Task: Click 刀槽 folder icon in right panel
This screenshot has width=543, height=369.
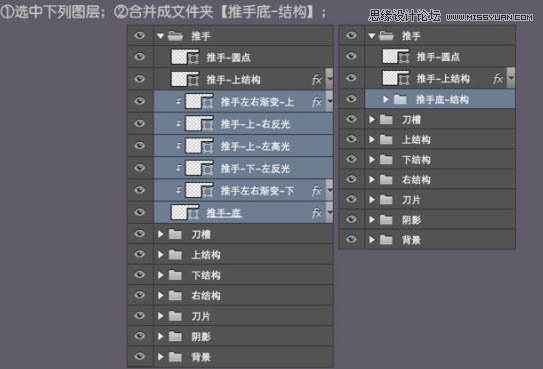Action: point(386,120)
